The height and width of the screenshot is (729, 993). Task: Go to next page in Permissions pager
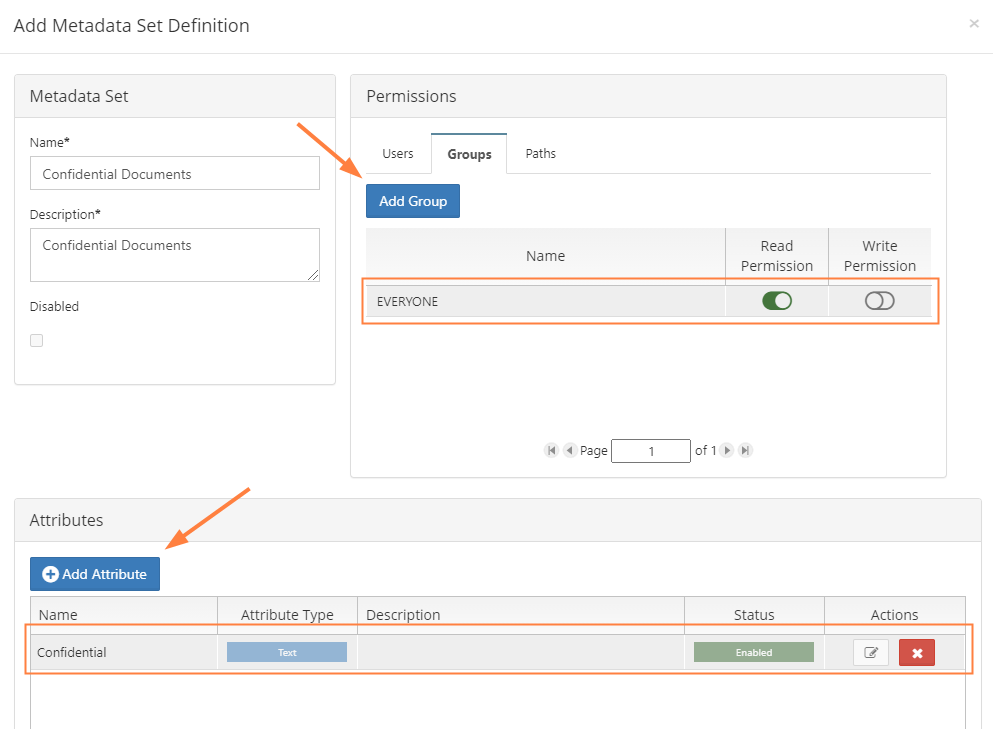[727, 451]
